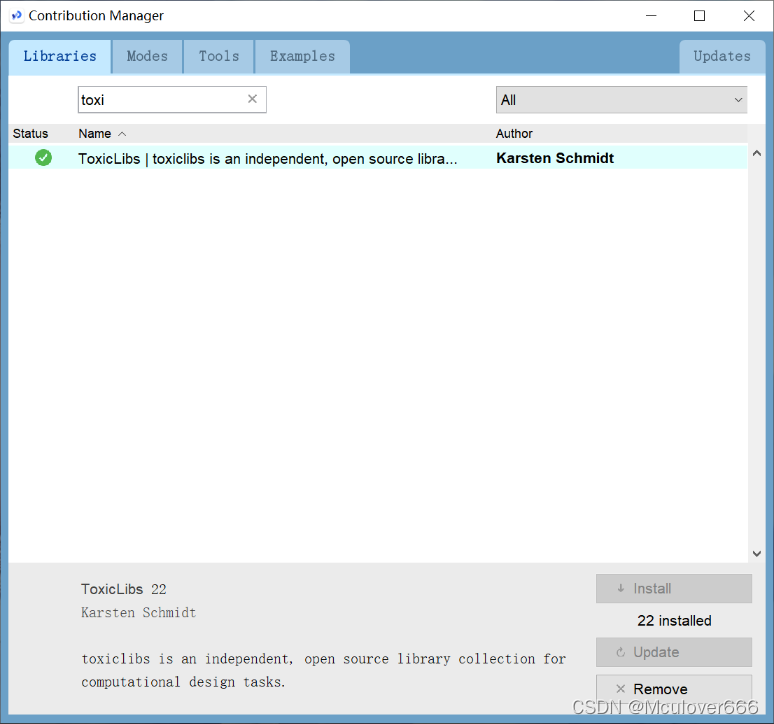Click the Processing icon in title bar
774x724 pixels.
pos(16,16)
